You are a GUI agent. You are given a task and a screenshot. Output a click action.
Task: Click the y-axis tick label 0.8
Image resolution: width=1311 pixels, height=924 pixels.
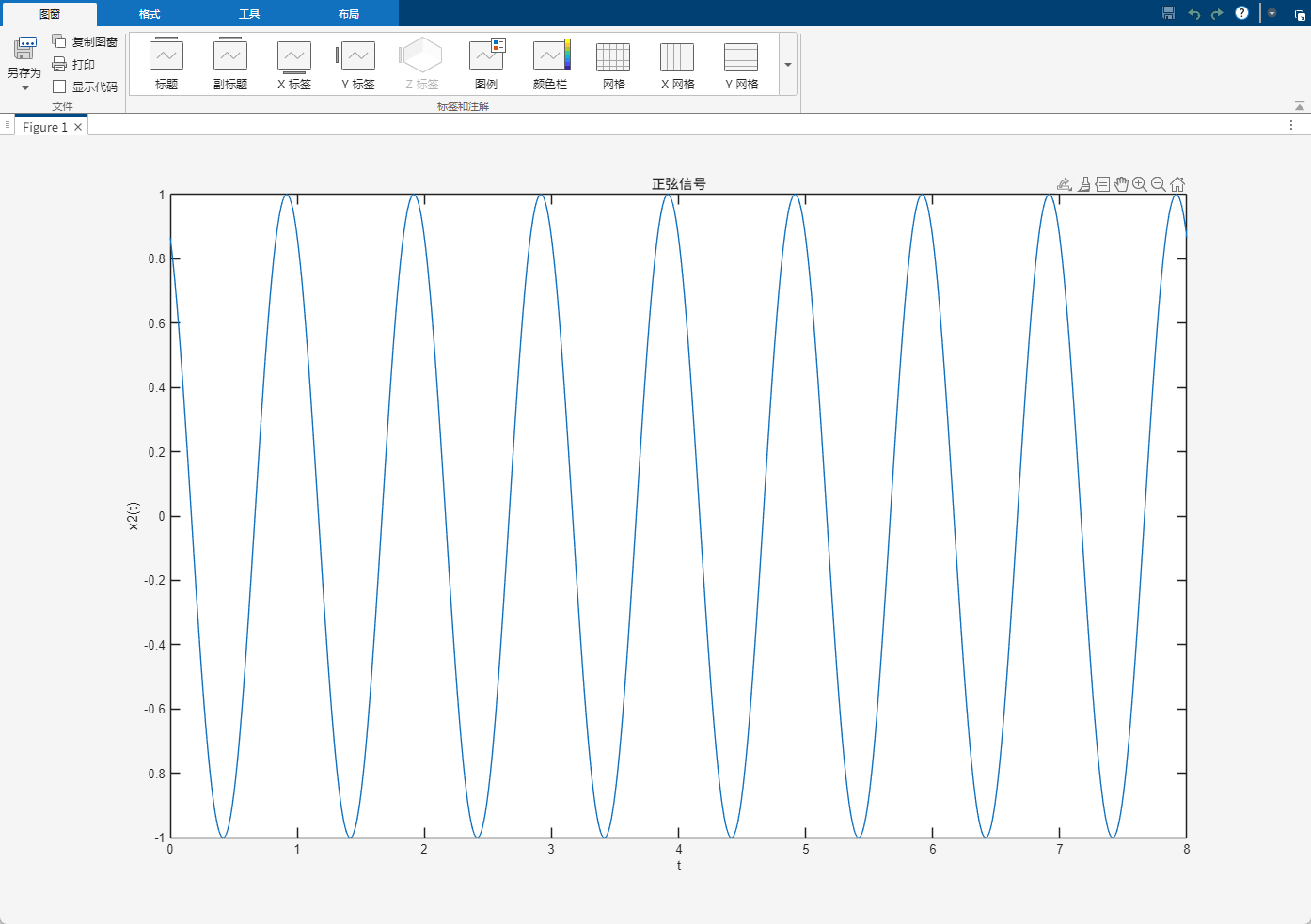(156, 258)
